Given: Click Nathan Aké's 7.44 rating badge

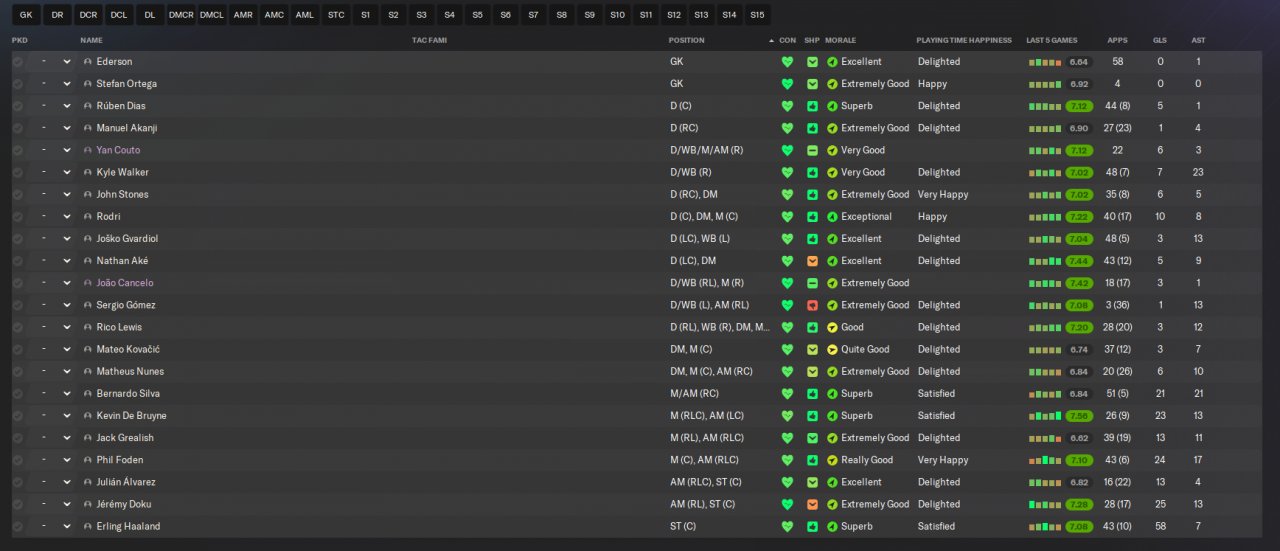Looking at the screenshot, I should click(x=1079, y=261).
